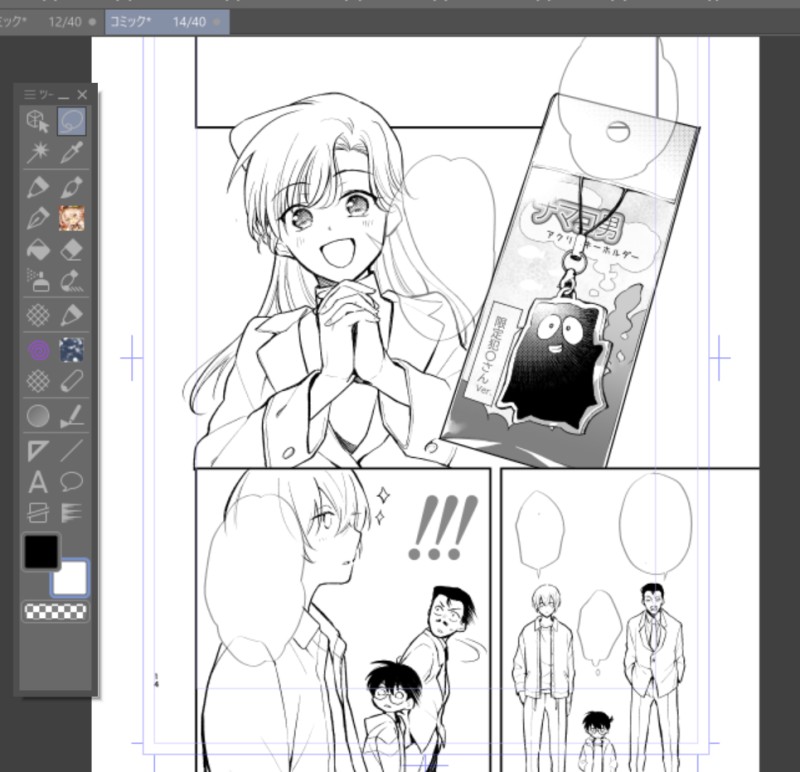Select the Fill bucket tool
This screenshot has width=800, height=772.
click(38, 250)
